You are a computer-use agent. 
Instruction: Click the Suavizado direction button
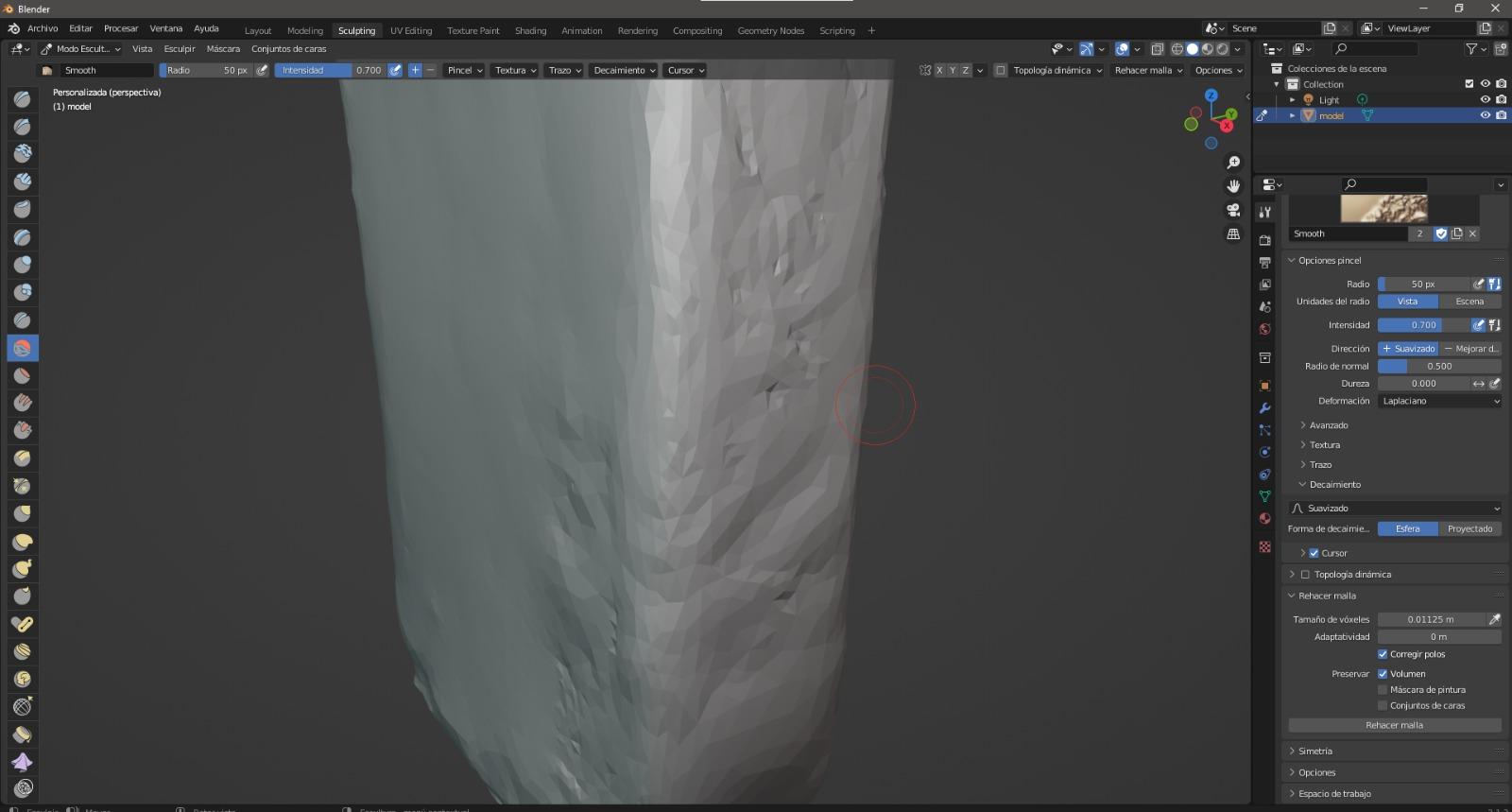click(x=1408, y=349)
